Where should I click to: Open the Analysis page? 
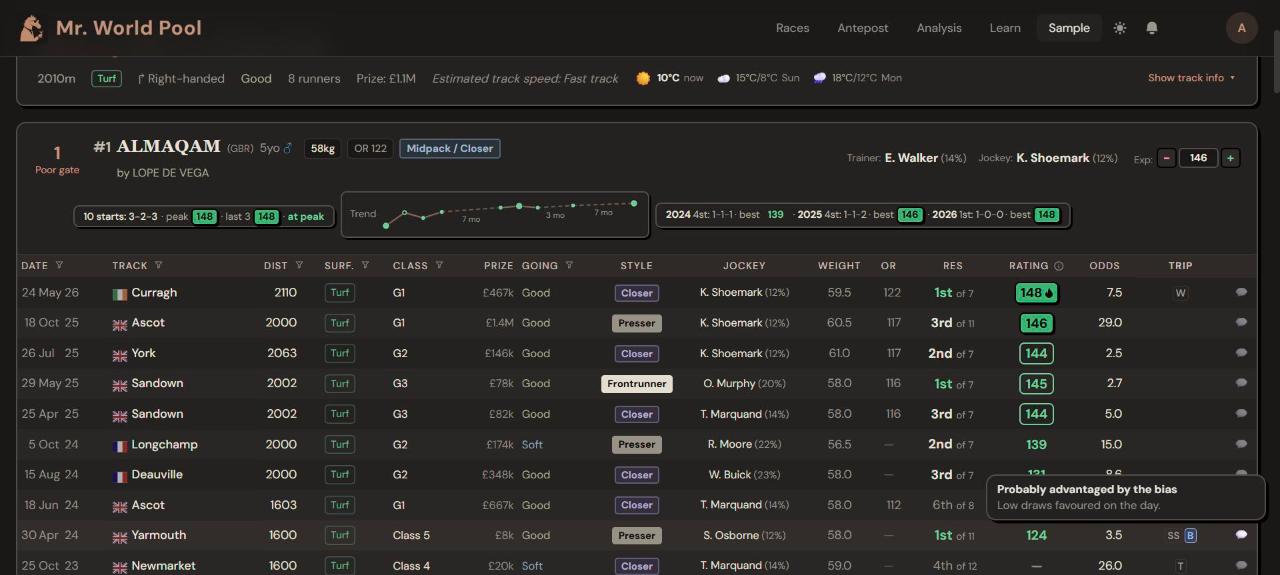(939, 28)
